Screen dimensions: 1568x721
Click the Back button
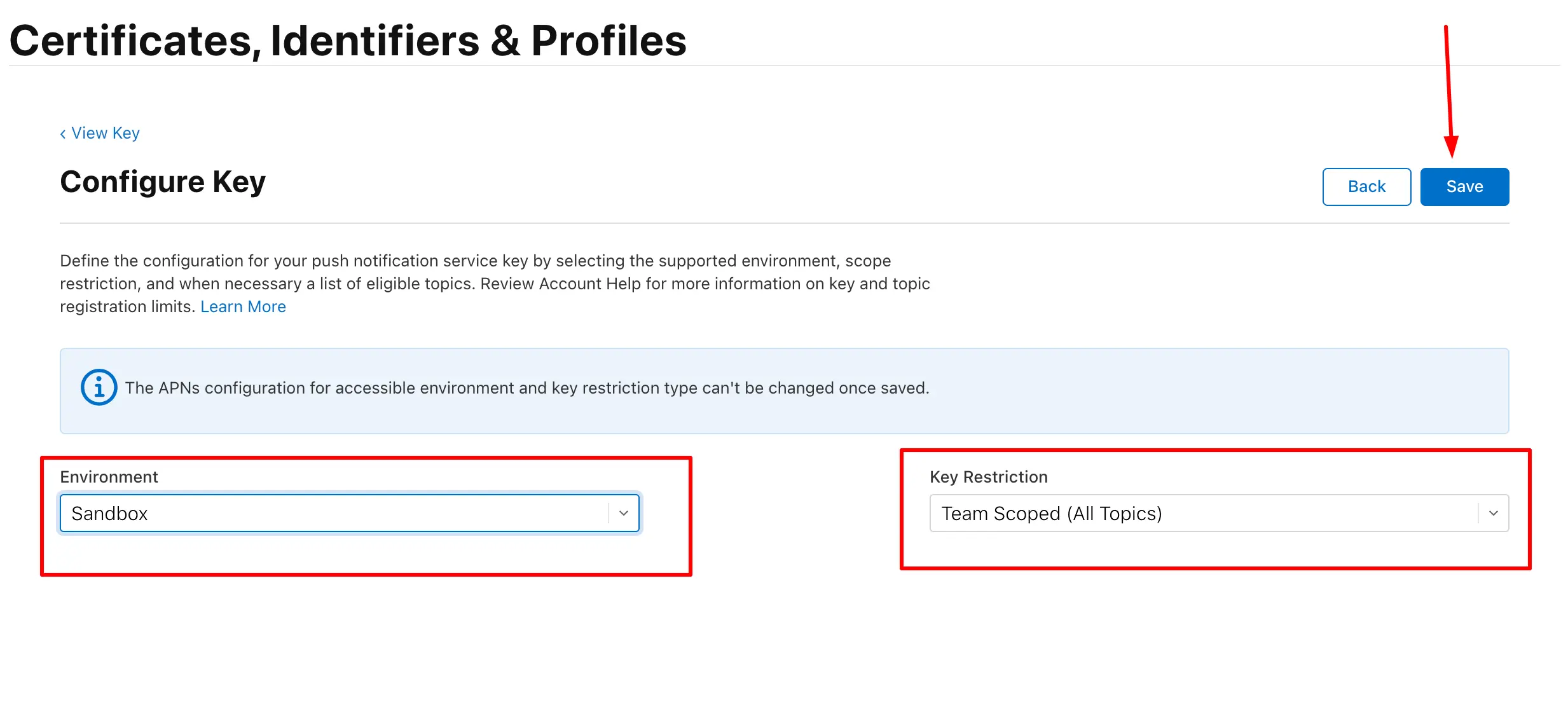point(1366,186)
